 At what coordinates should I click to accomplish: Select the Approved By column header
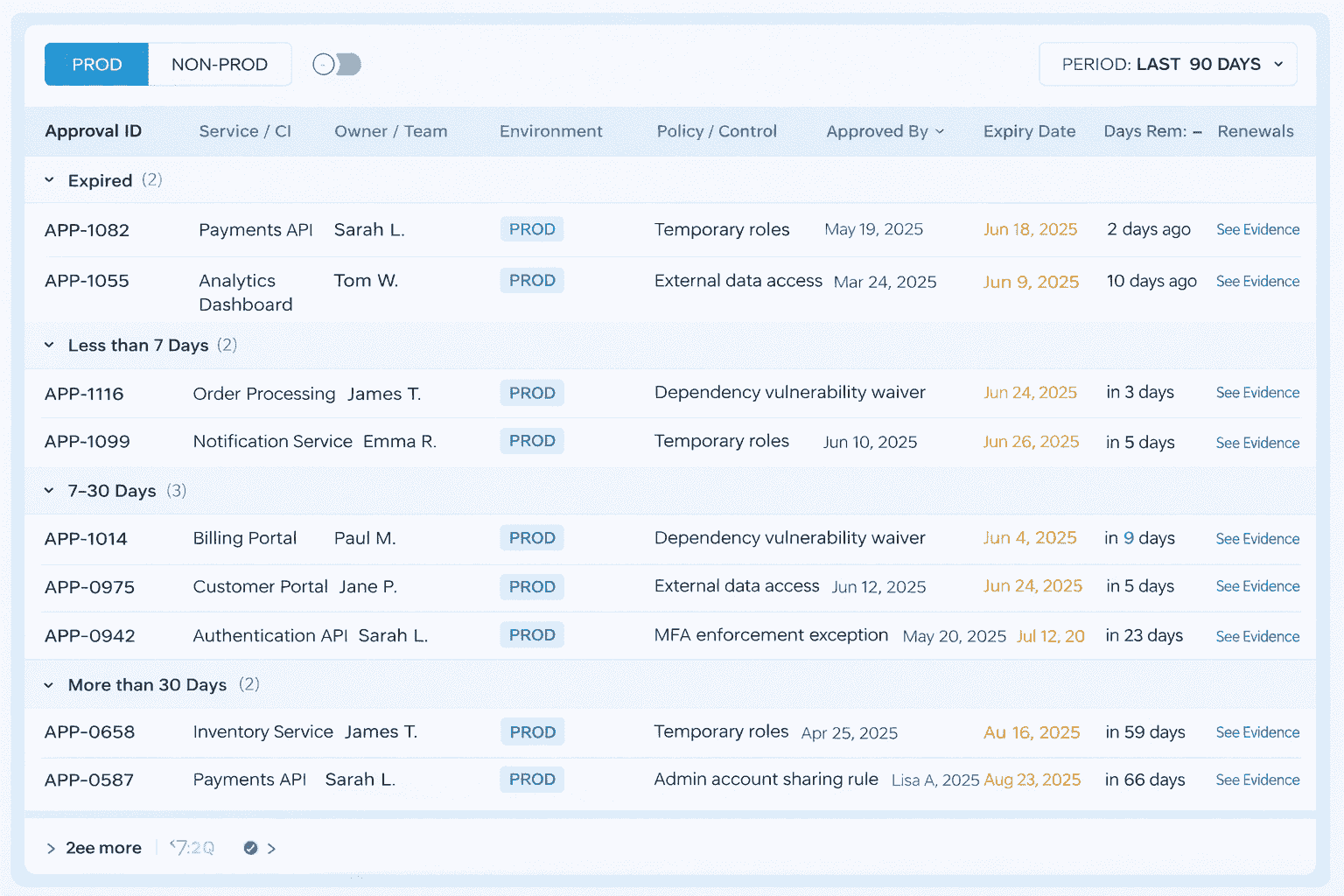[878, 131]
